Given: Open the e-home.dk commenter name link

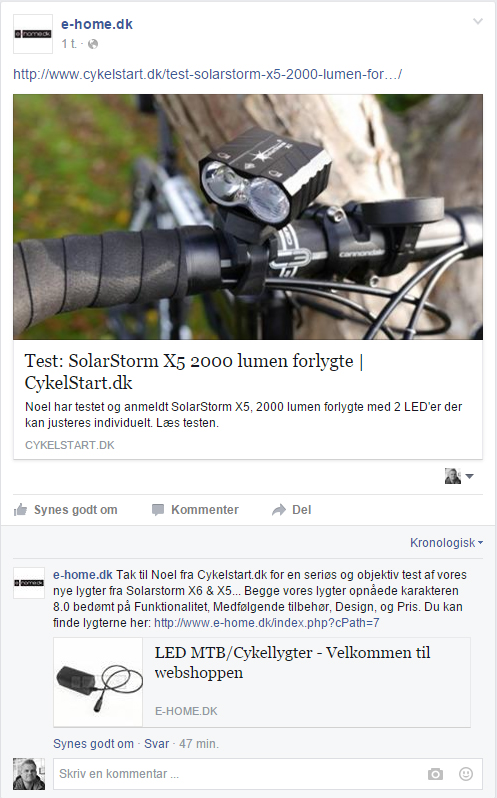Looking at the screenshot, I should pyautogui.click(x=83, y=575).
